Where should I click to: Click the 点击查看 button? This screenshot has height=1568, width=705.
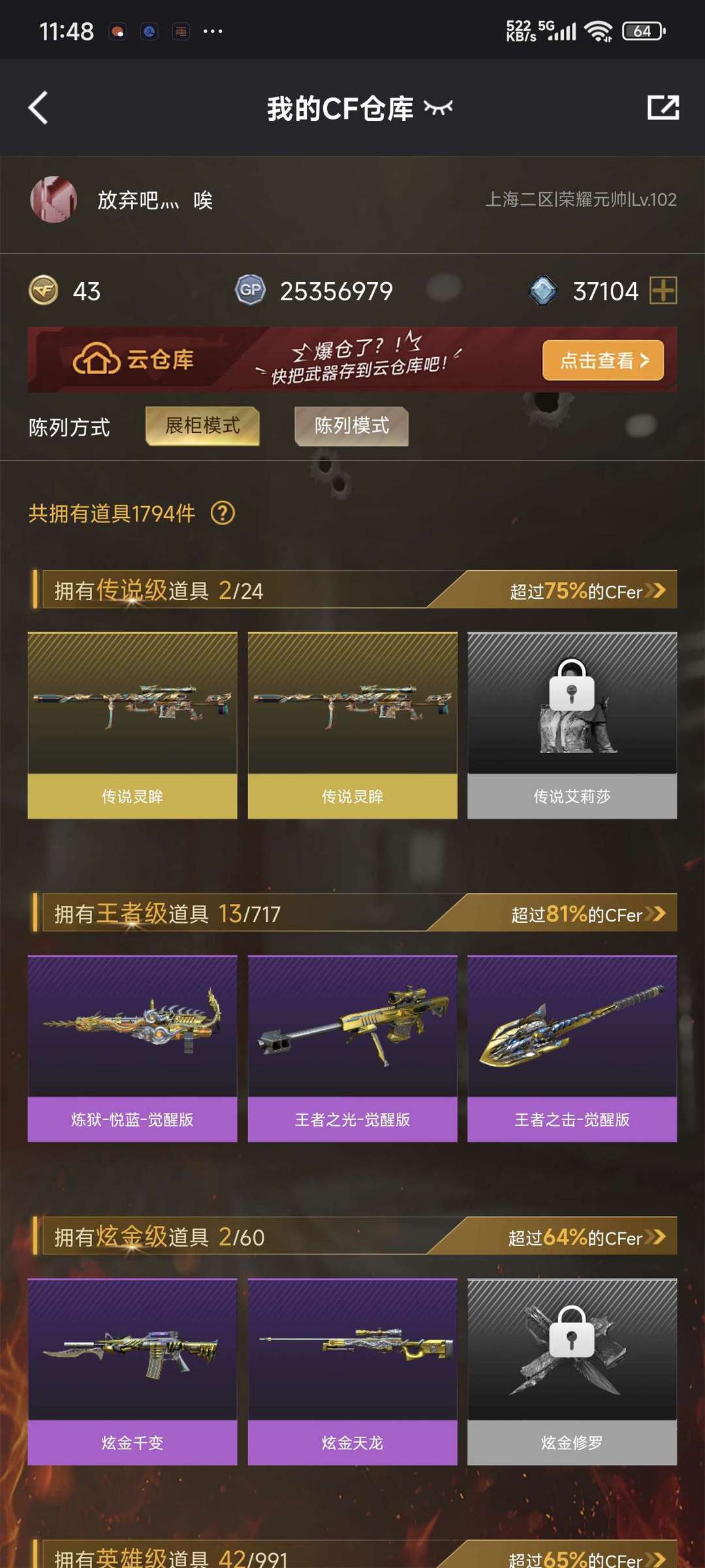pos(603,360)
